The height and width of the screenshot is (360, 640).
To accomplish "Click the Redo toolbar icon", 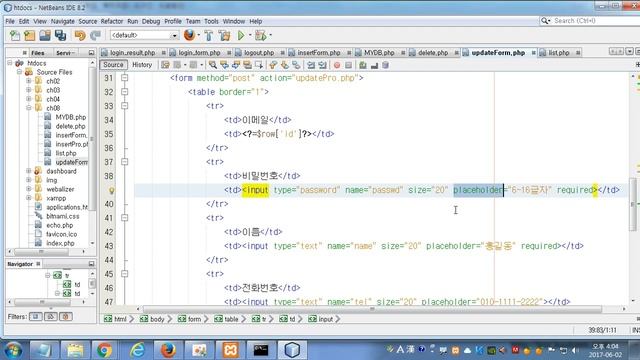I will [x=95, y=36].
